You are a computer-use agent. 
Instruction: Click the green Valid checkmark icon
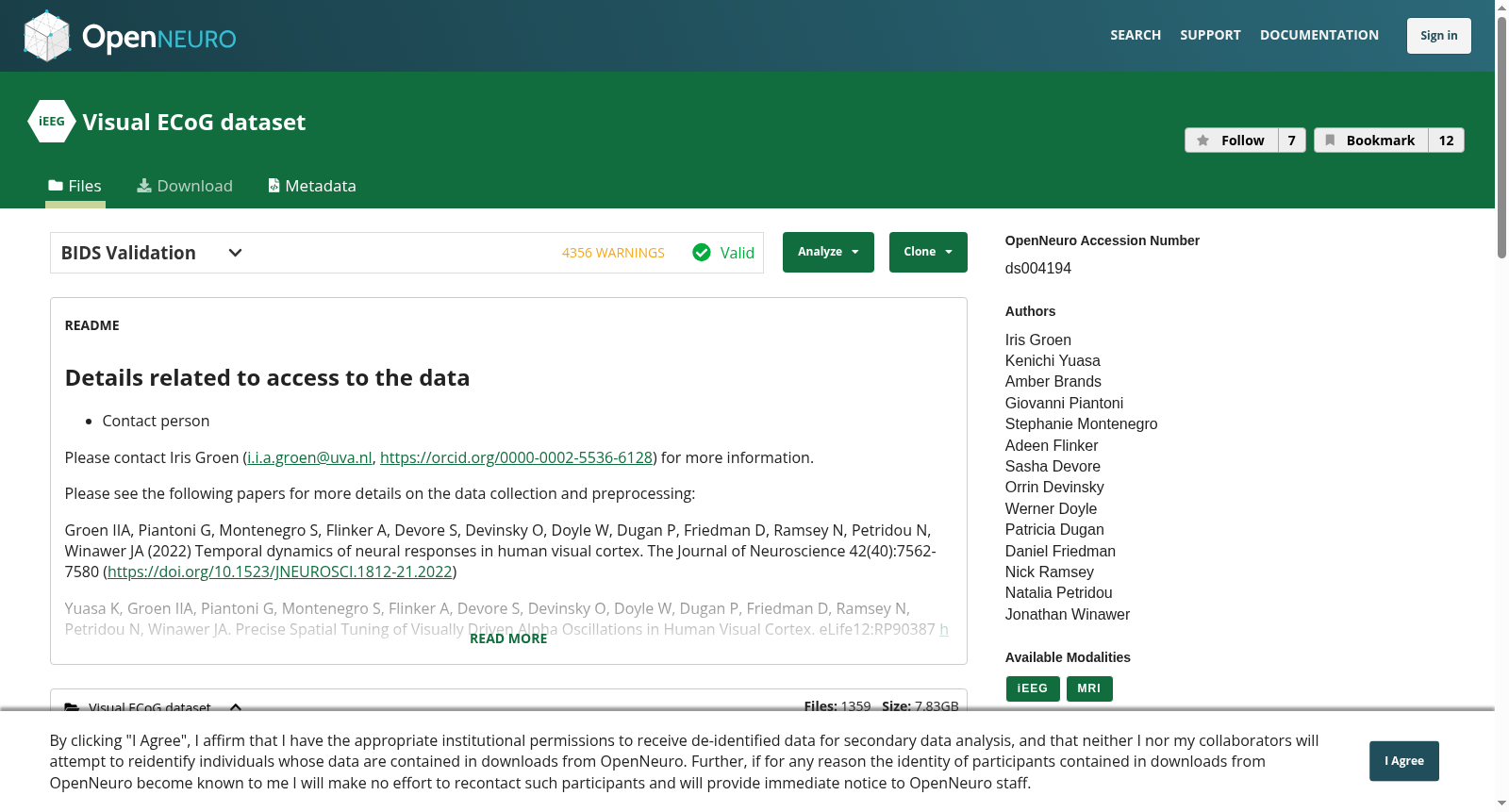coord(702,253)
